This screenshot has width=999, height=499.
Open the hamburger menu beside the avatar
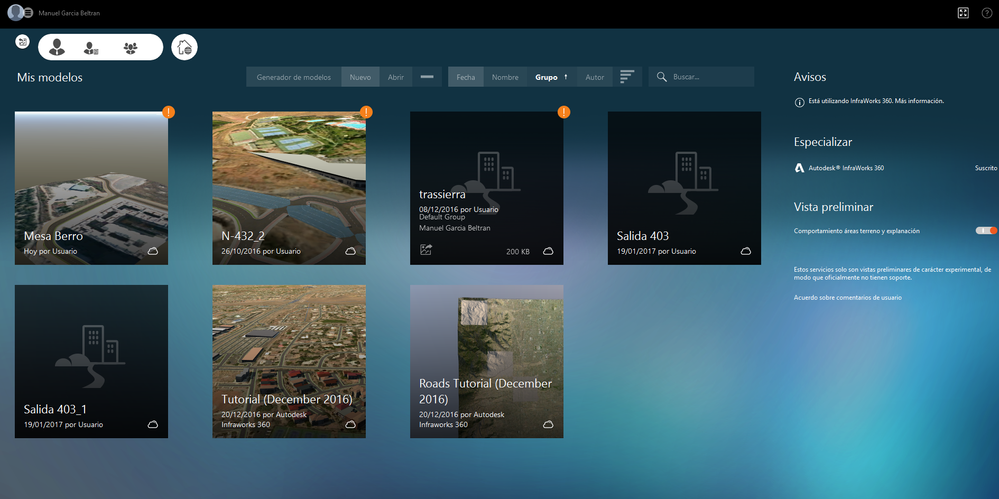pos(29,13)
